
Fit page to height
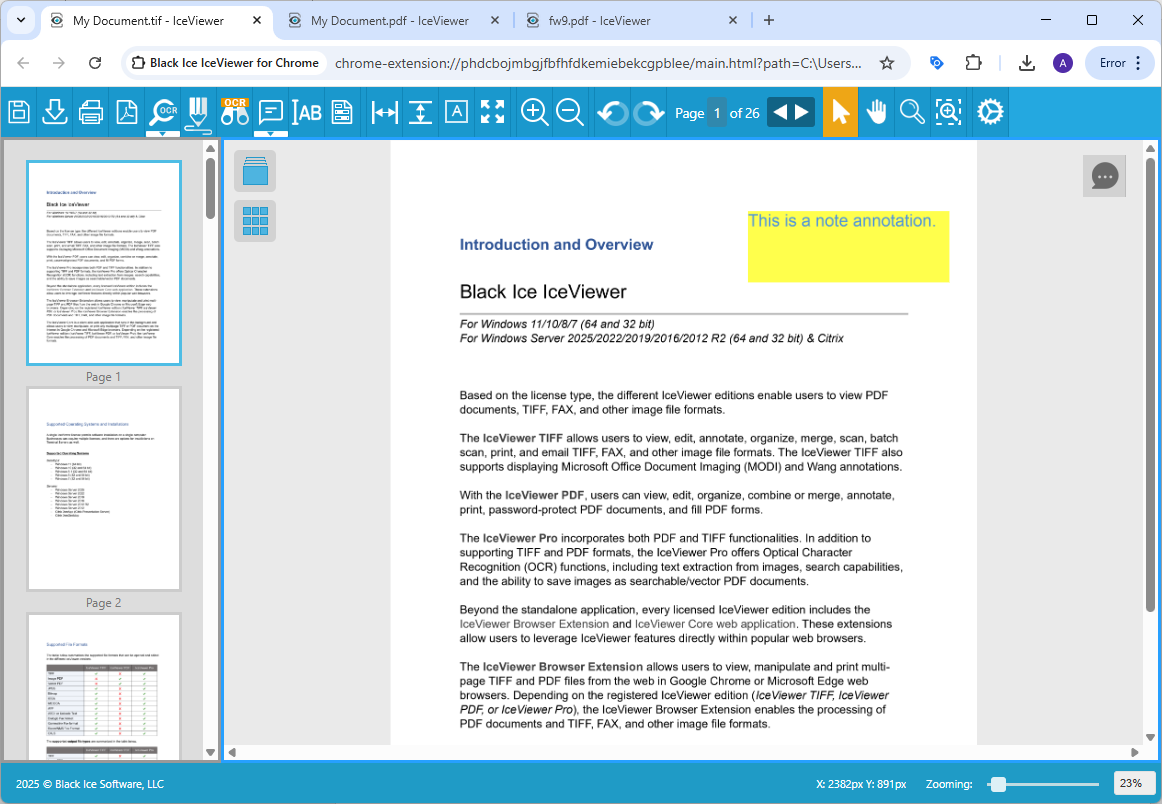click(x=420, y=113)
